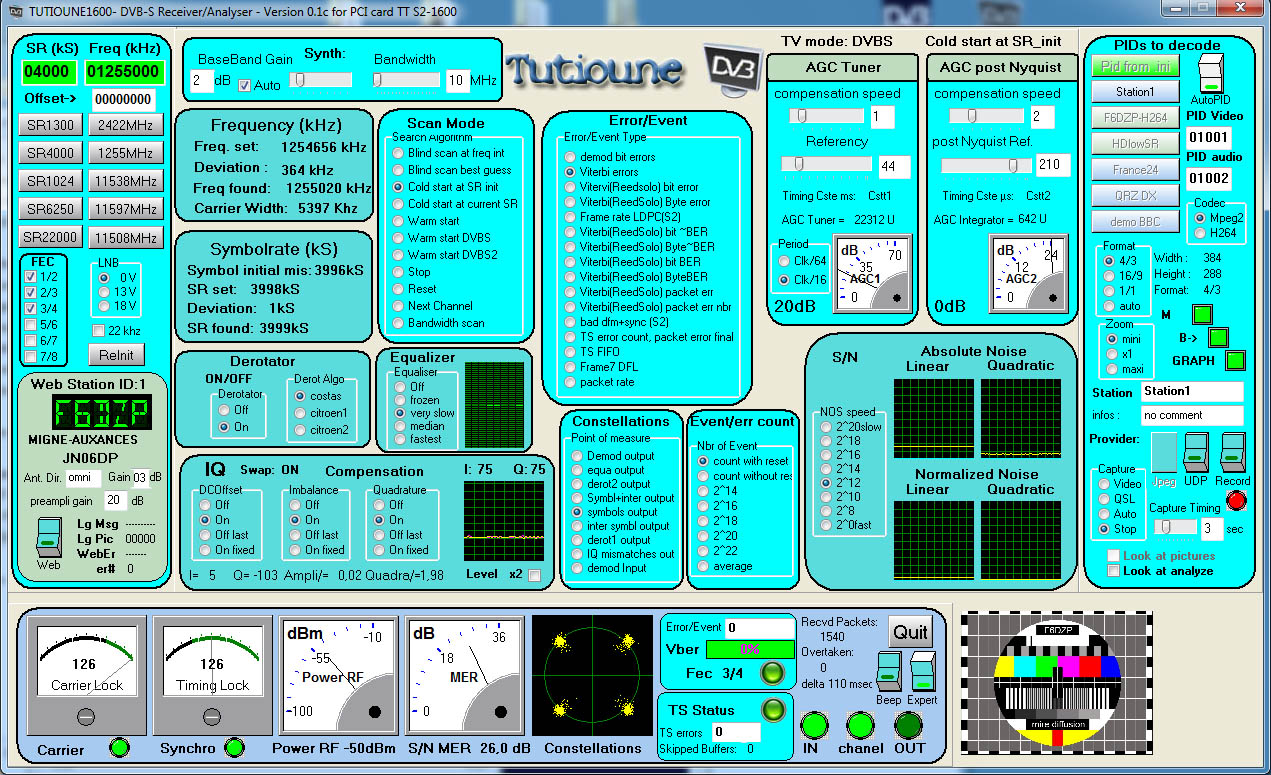Click the Freq (kHz) input field

(124, 72)
